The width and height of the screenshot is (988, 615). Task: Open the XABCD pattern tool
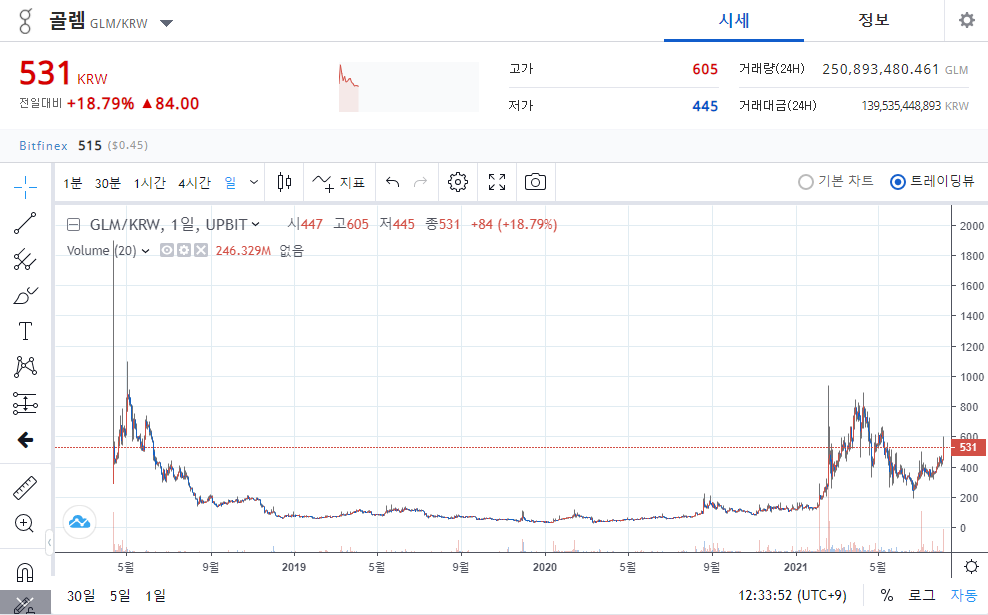click(25, 367)
